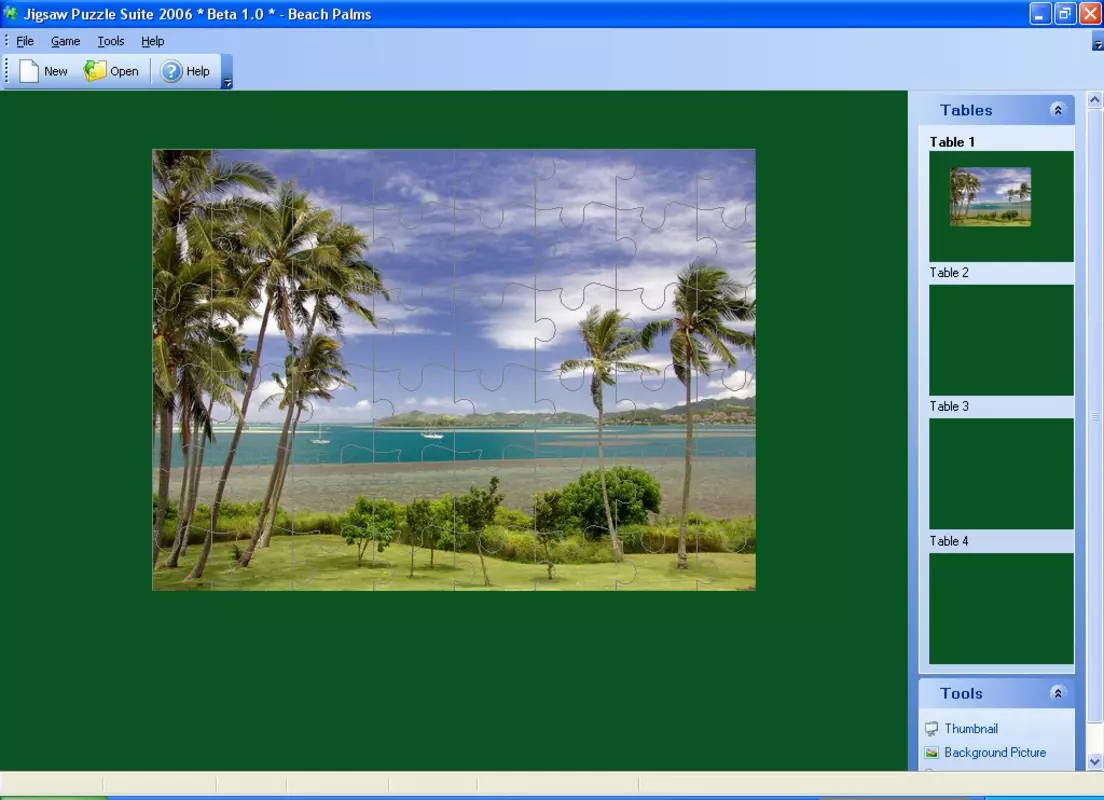Open menu bar options arrow at far right
This screenshot has height=800, width=1104.
pos(1098,44)
